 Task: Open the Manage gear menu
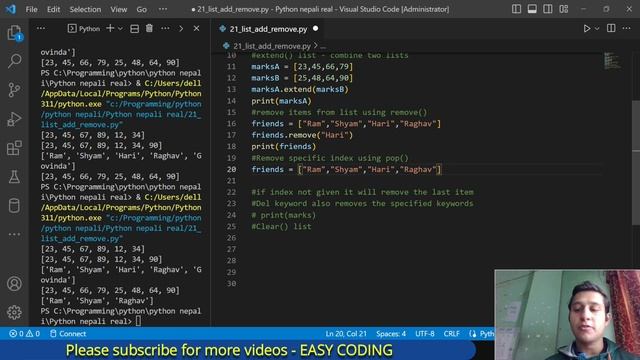(x=14, y=312)
